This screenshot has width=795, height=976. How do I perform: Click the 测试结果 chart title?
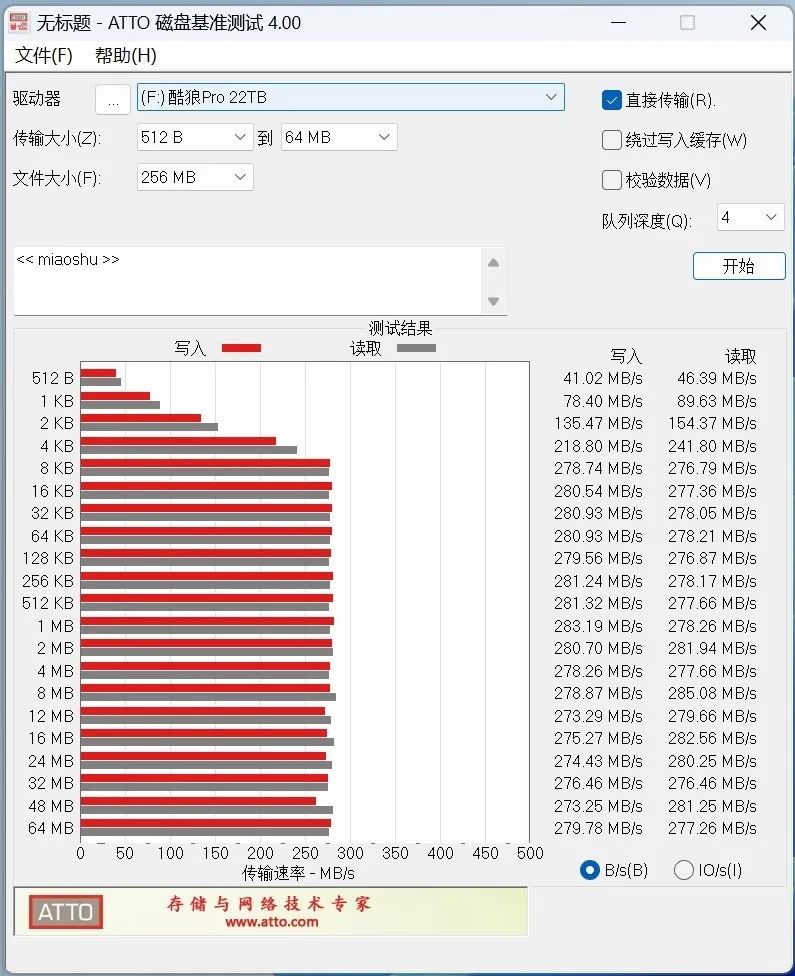[400, 328]
